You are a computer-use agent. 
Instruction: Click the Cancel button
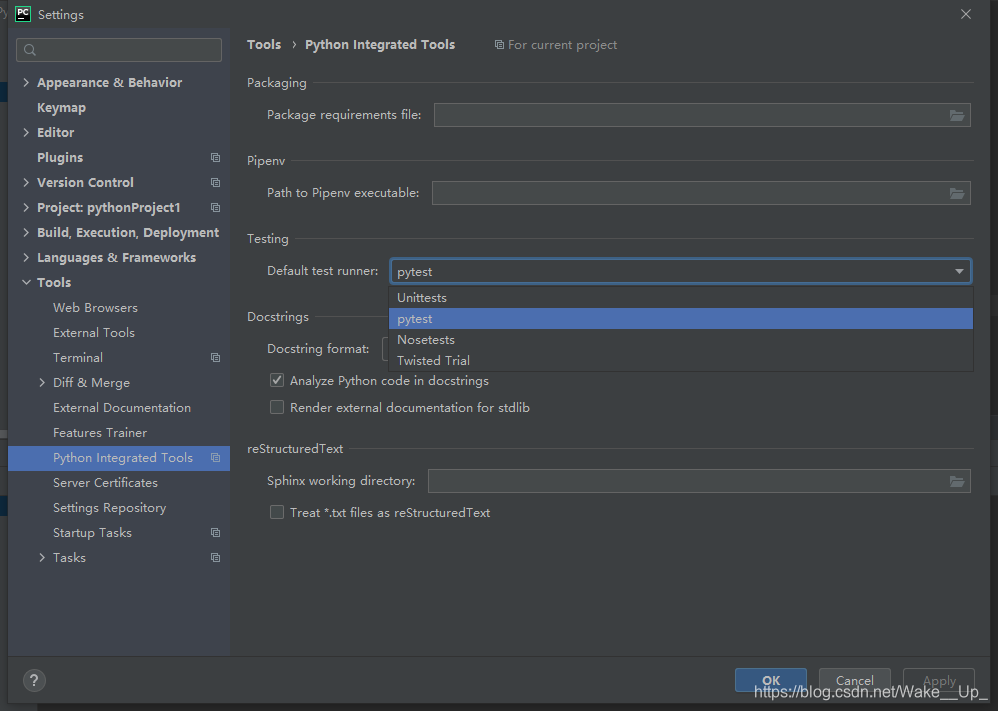pyautogui.click(x=854, y=680)
